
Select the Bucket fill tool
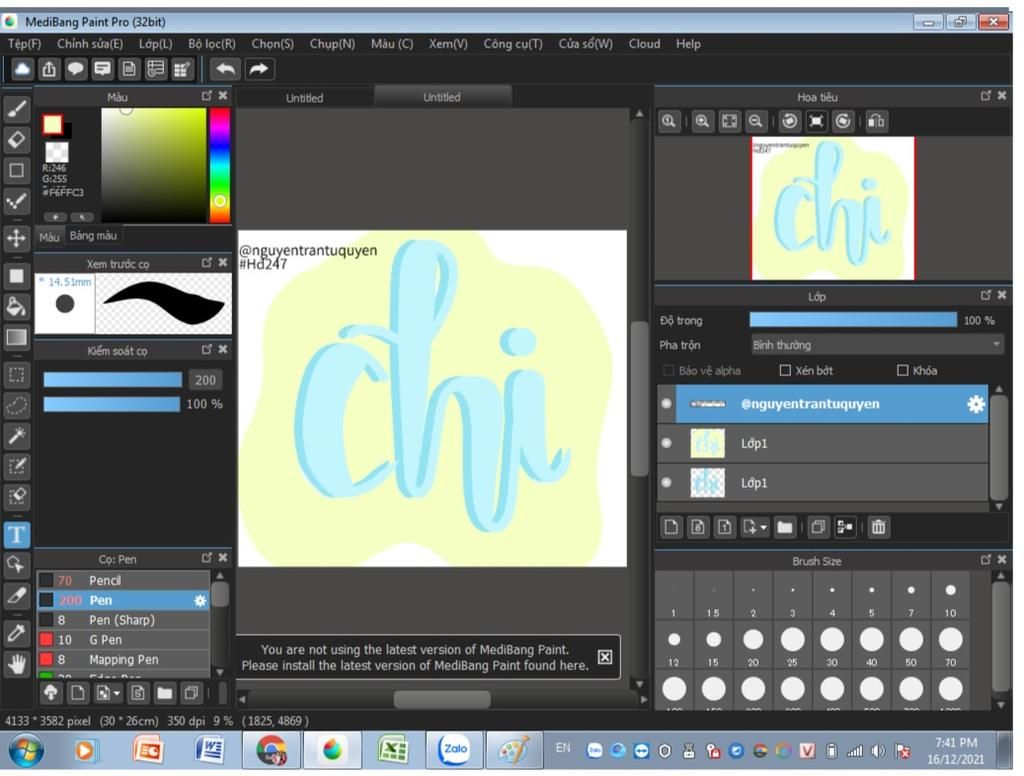17,306
